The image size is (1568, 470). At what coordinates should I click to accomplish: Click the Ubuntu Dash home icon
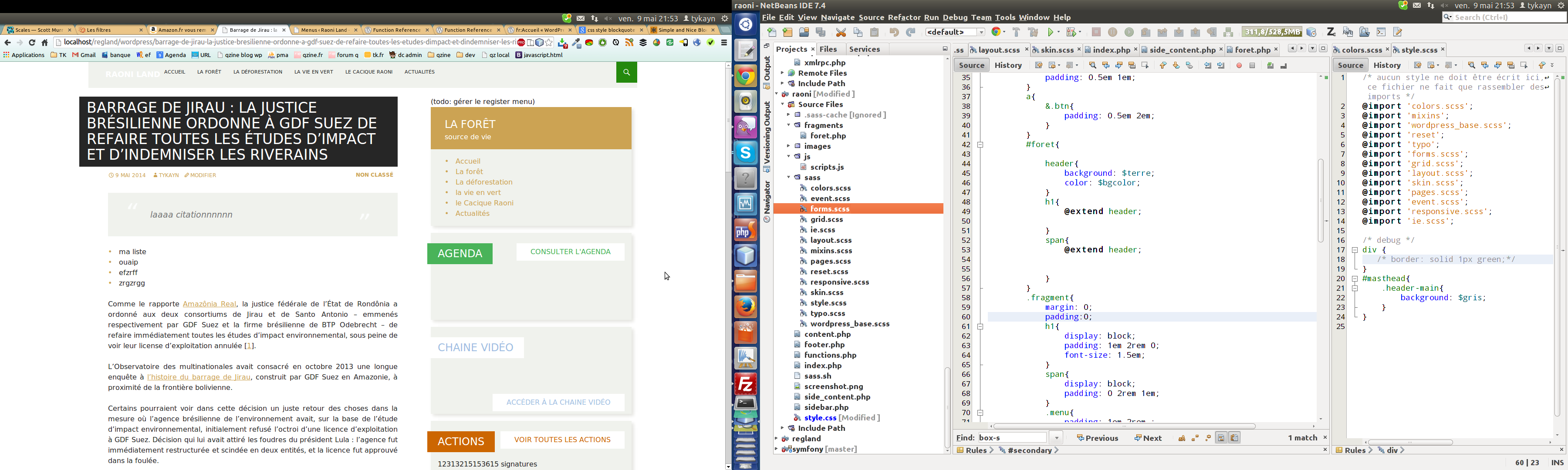746,24
